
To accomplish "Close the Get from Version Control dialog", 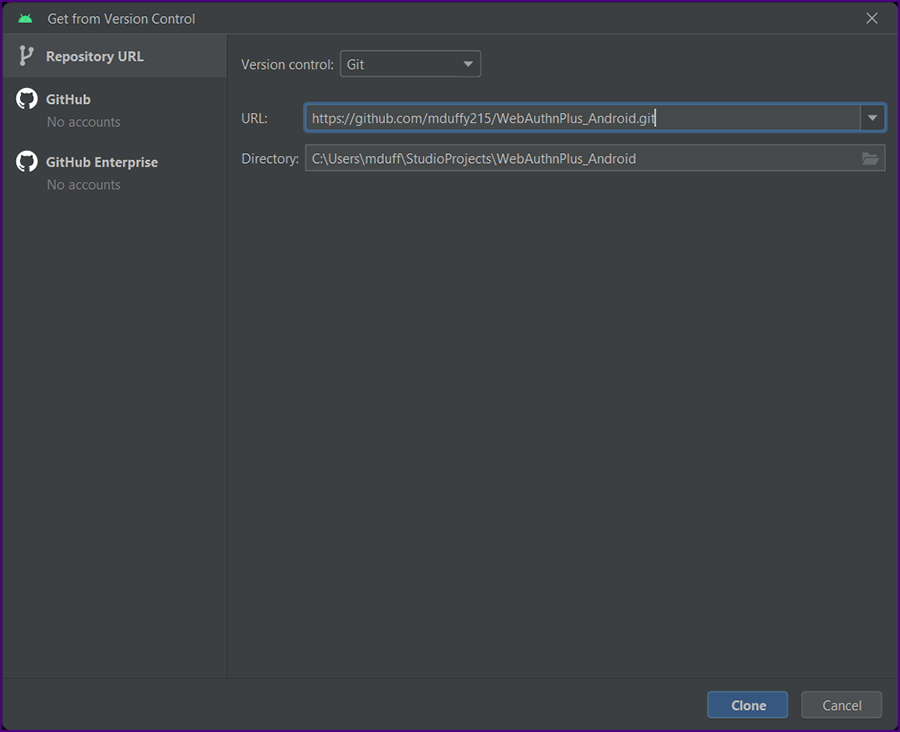I will click(872, 18).
